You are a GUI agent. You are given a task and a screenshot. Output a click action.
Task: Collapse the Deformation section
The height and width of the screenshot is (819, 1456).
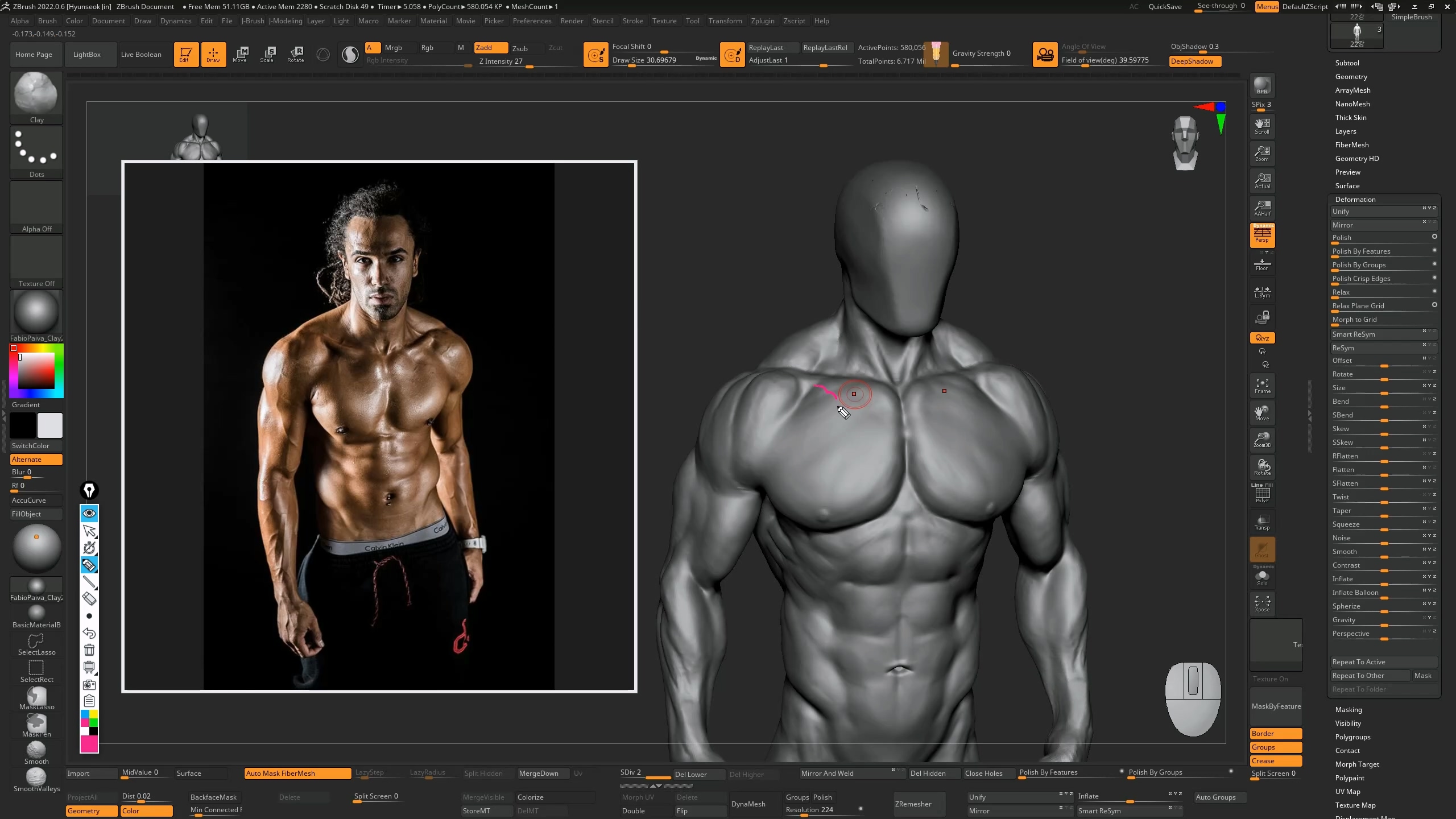pyautogui.click(x=1355, y=200)
